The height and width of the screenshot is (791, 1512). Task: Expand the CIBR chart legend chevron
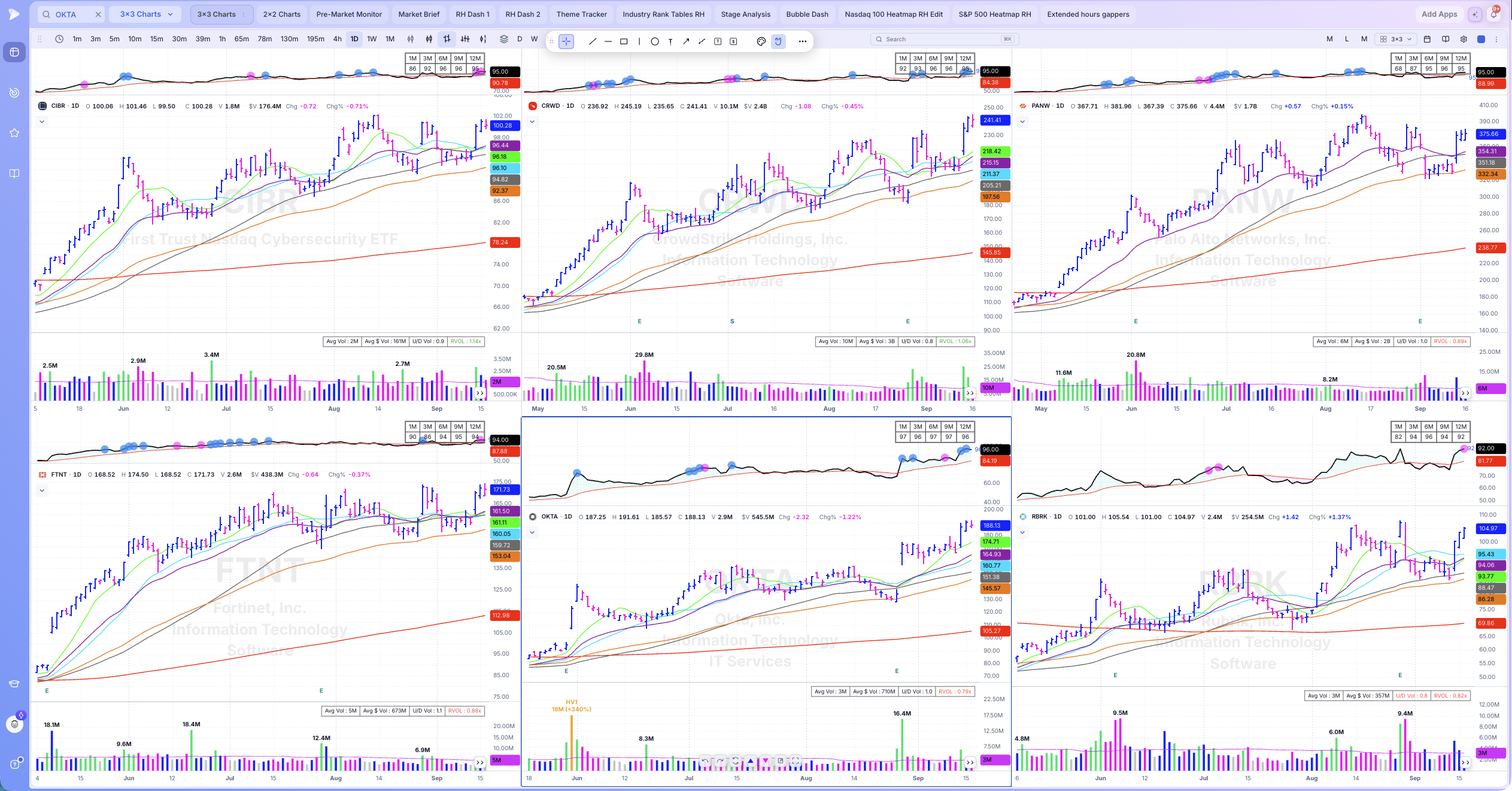[42, 122]
